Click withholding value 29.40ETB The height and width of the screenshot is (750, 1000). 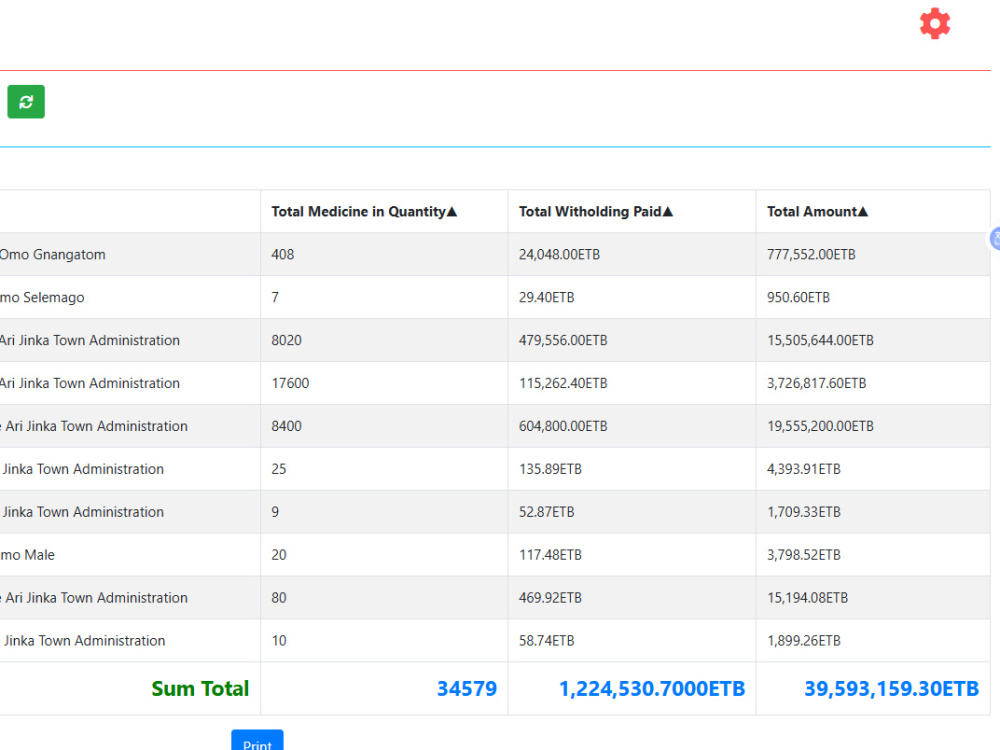[547, 297]
